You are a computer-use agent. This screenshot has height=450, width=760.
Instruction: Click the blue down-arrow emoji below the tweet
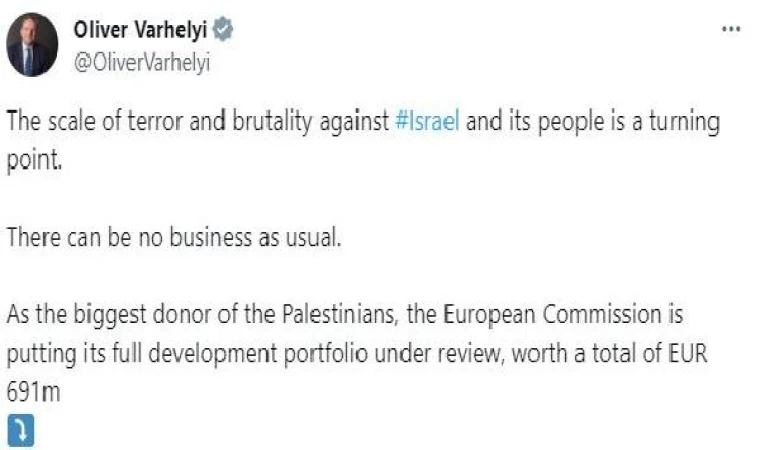point(20,428)
